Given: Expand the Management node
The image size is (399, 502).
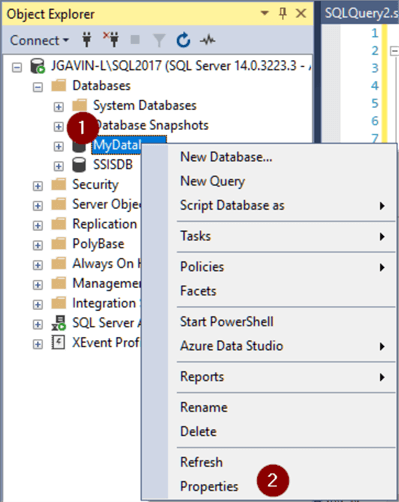Looking at the screenshot, I should 38,285.
